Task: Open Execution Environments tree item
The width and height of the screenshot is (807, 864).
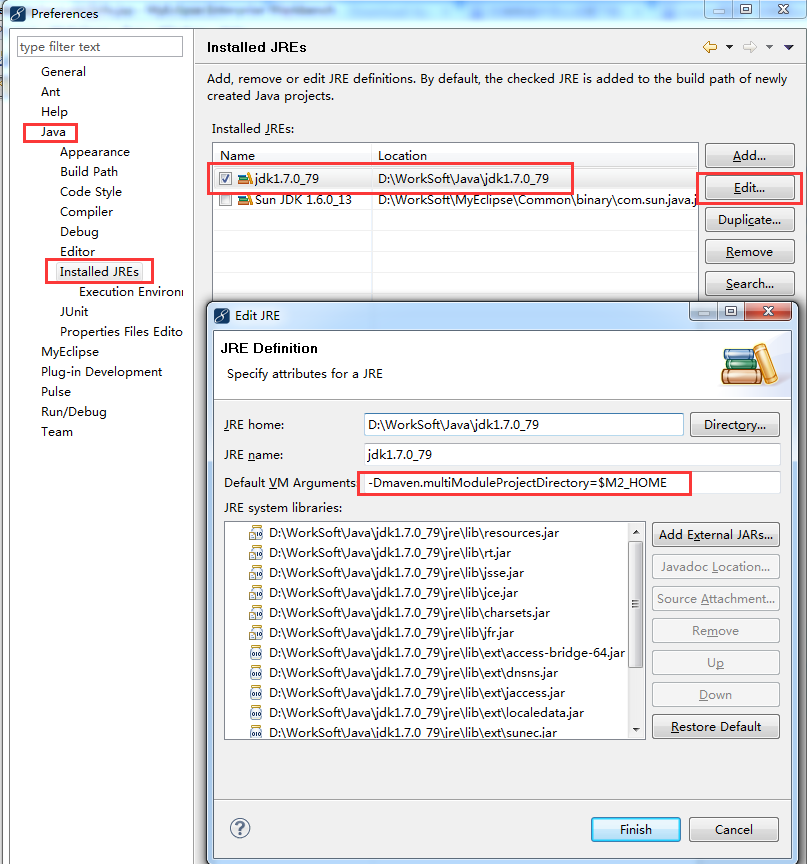Action: [x=131, y=291]
